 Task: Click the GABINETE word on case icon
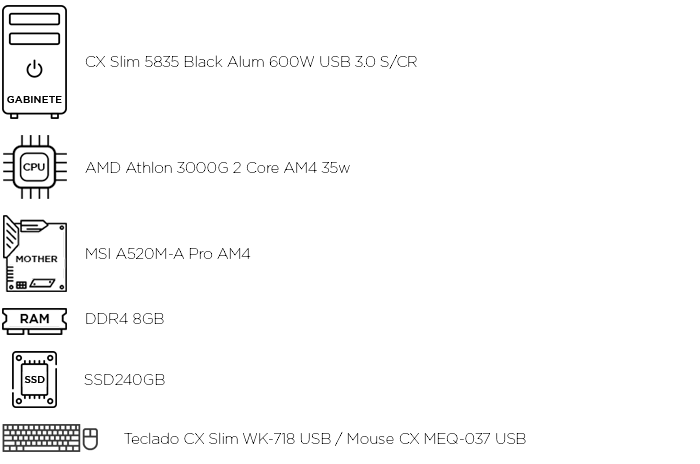pyautogui.click(x=34, y=100)
